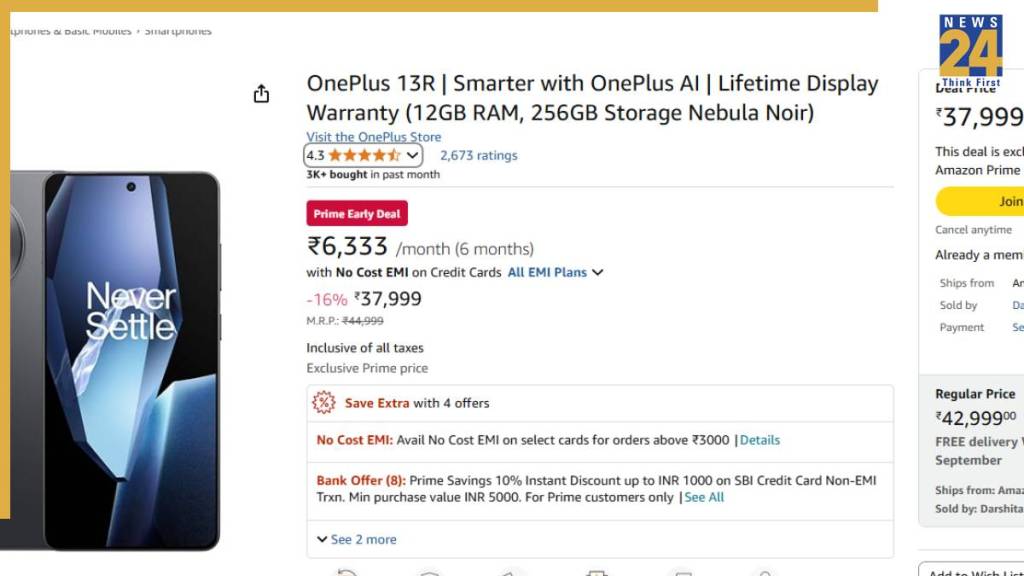Open No Cost EMI Details link
The image size is (1024, 576).
pyautogui.click(x=759, y=440)
